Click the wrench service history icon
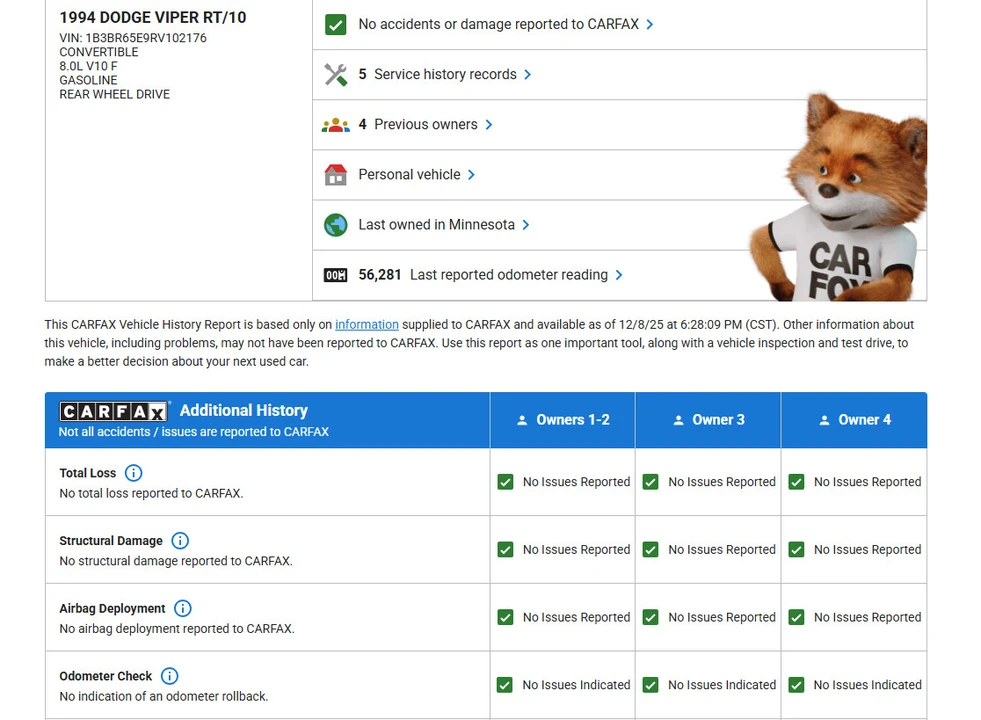 point(336,74)
